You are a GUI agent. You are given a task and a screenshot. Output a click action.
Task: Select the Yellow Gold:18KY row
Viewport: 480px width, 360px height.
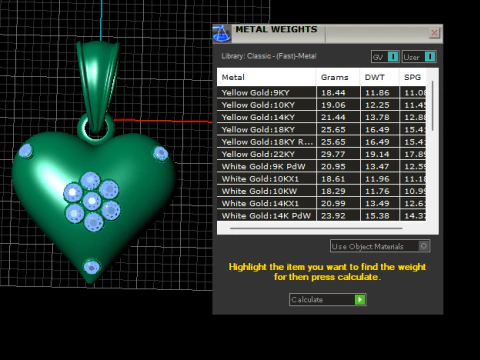pos(321,129)
